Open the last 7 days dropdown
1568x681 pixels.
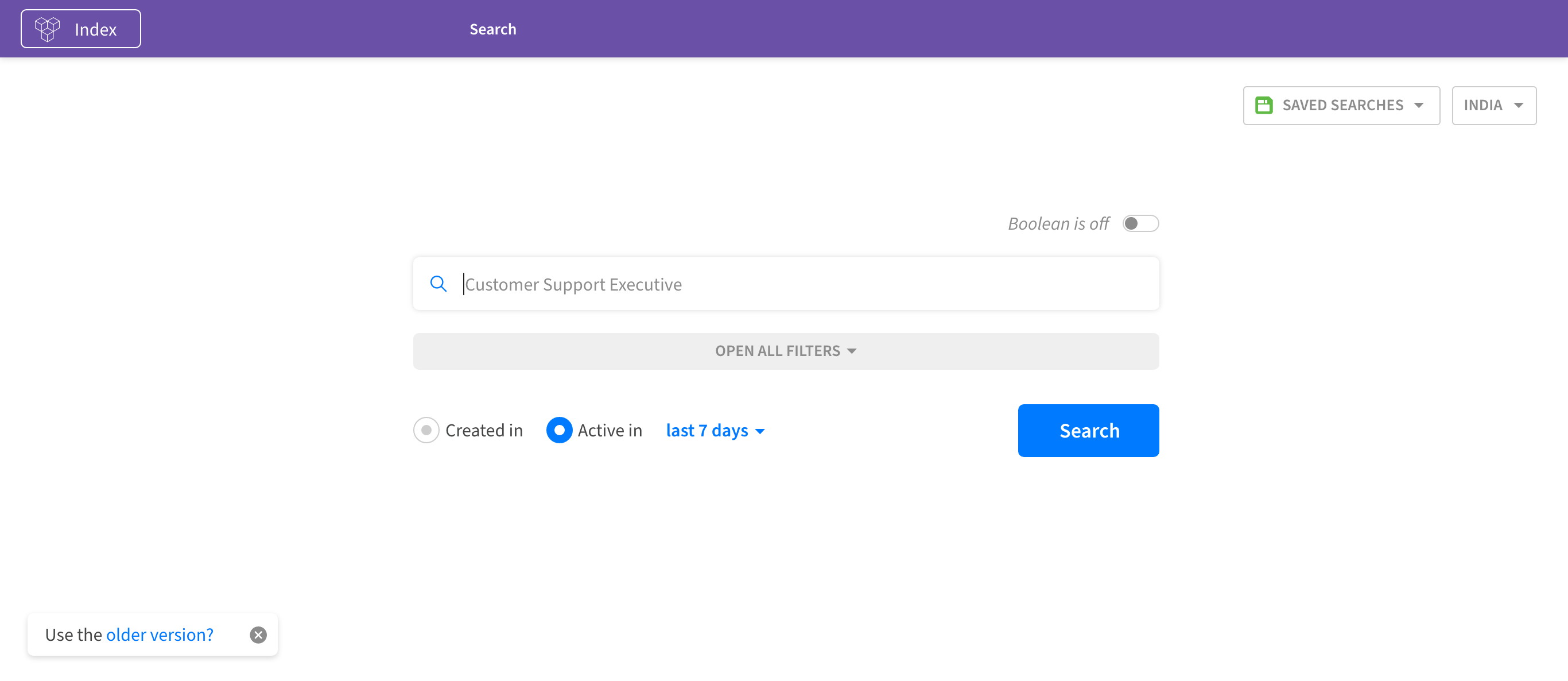715,430
